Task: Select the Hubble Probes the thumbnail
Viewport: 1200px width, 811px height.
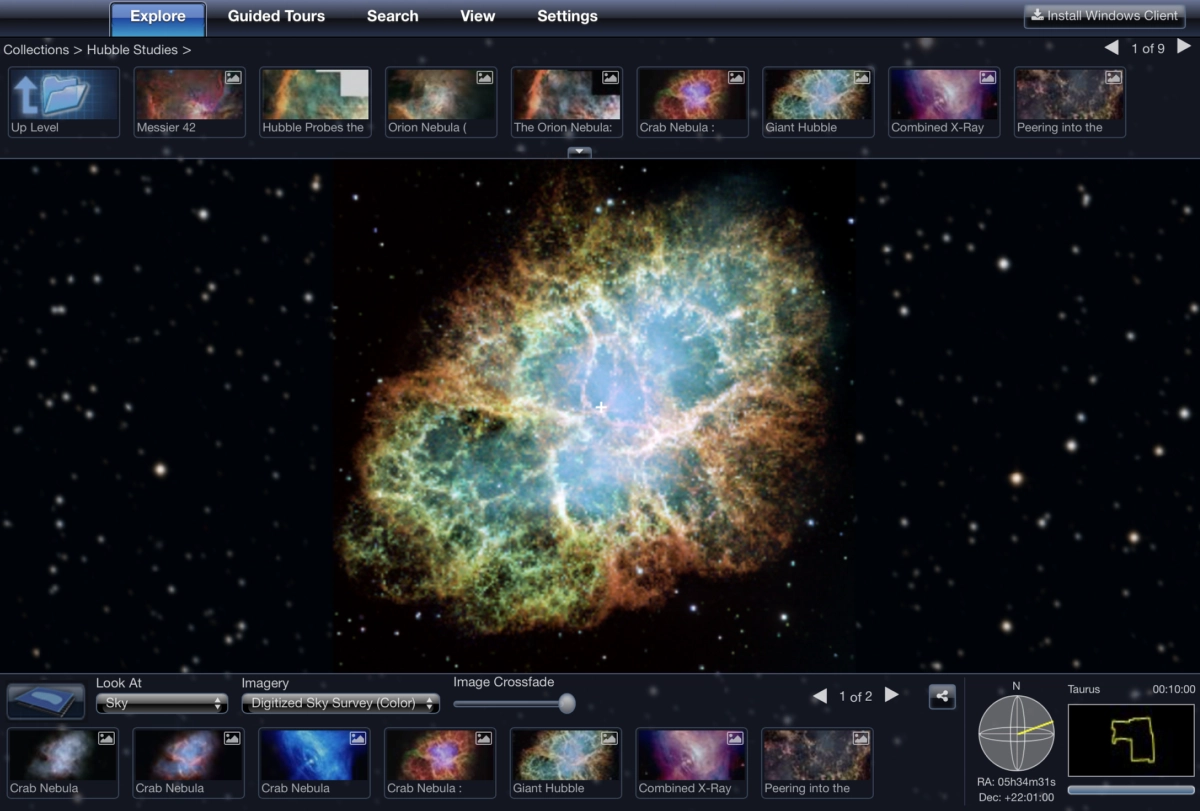Action: [x=316, y=102]
